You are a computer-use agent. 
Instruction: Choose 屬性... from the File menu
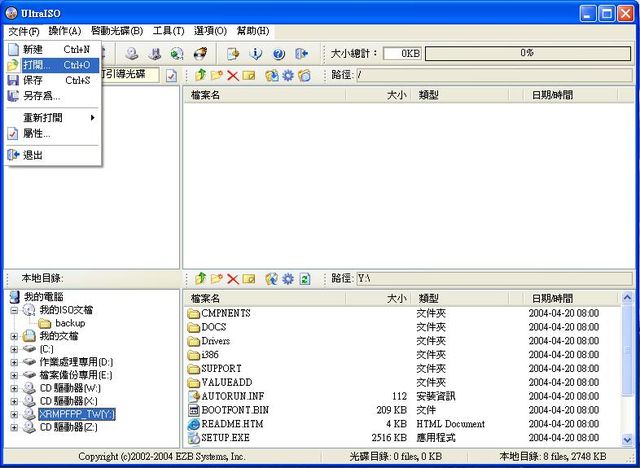pyautogui.click(x=53, y=133)
